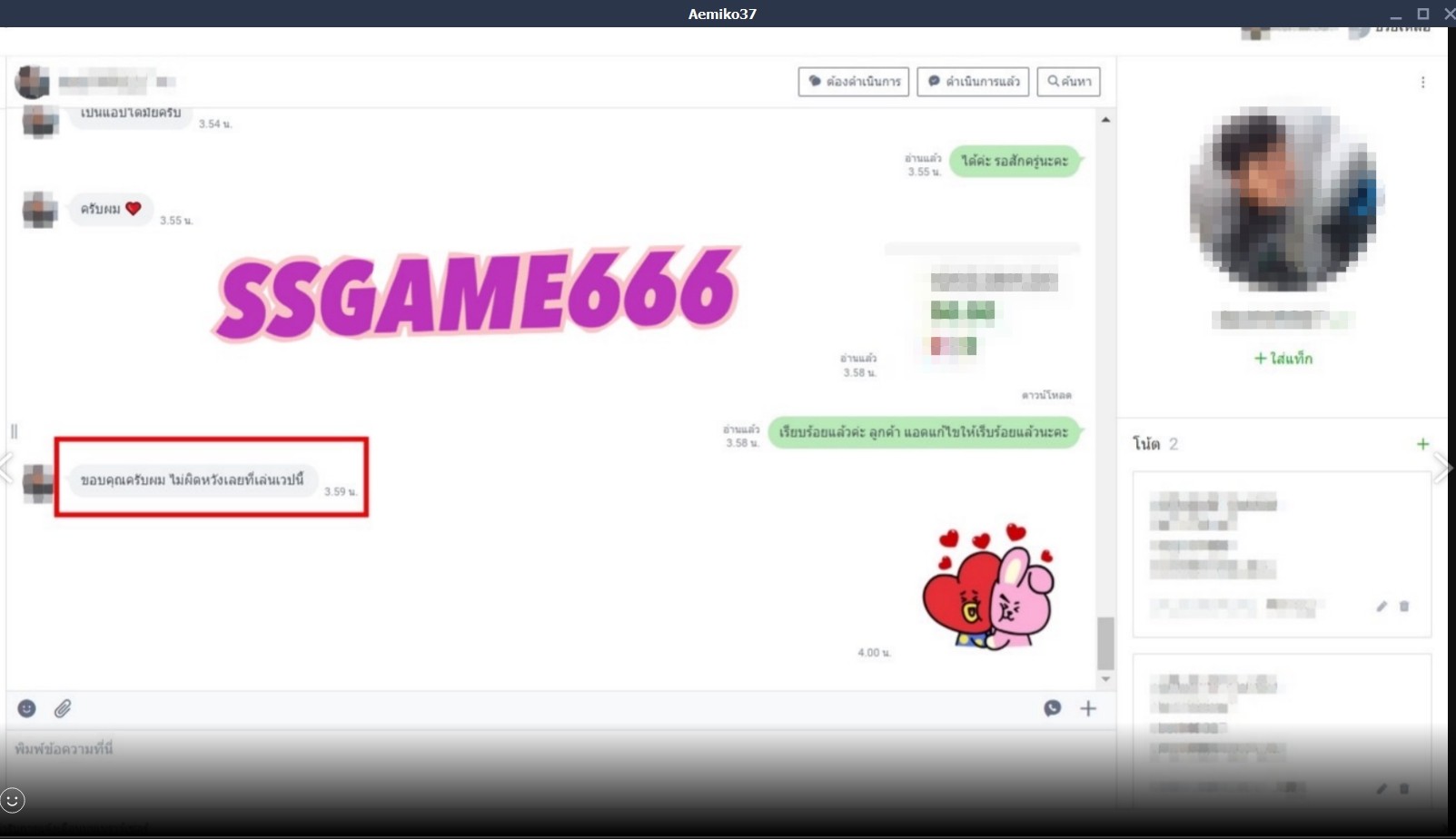Click ดาวน์โหลด under the sent image

(x=1046, y=395)
